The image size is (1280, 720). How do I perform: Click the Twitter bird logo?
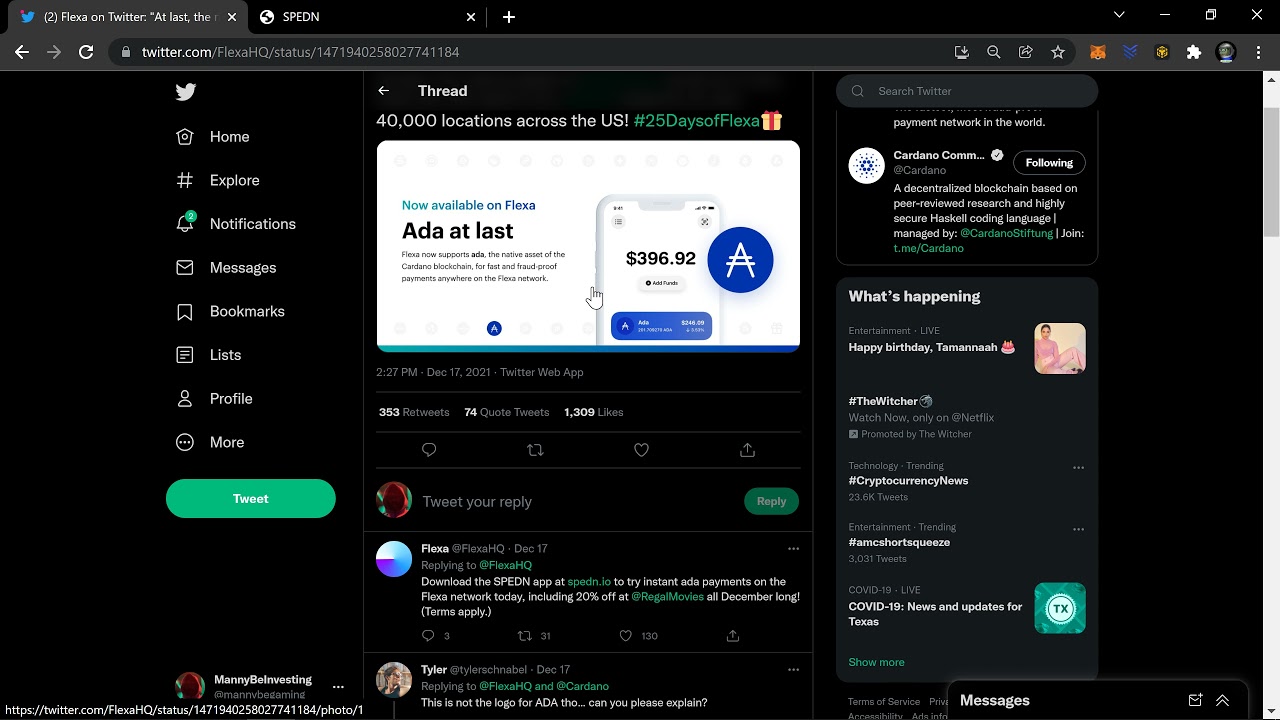pyautogui.click(x=186, y=92)
